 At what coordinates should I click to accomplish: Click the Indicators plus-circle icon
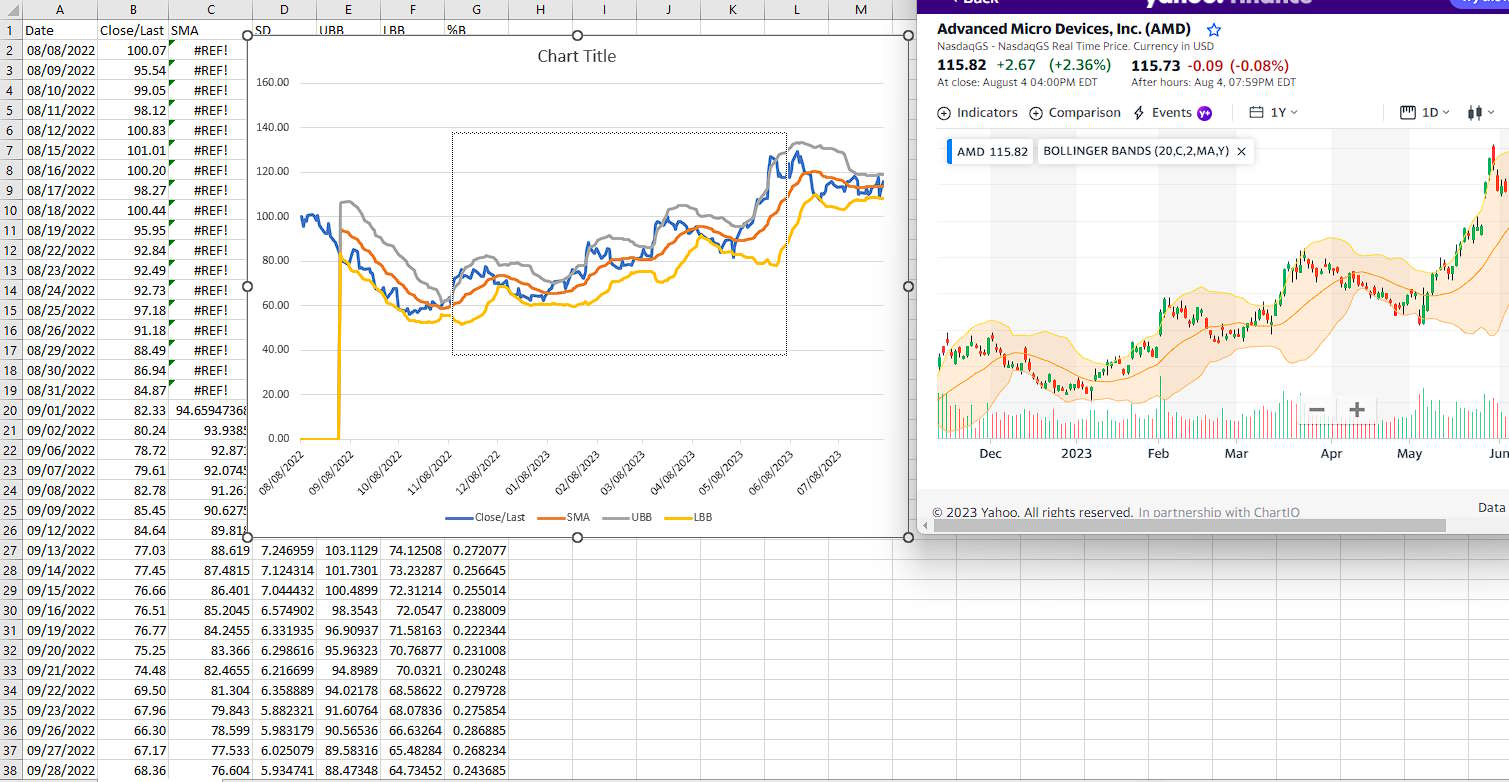tap(943, 112)
